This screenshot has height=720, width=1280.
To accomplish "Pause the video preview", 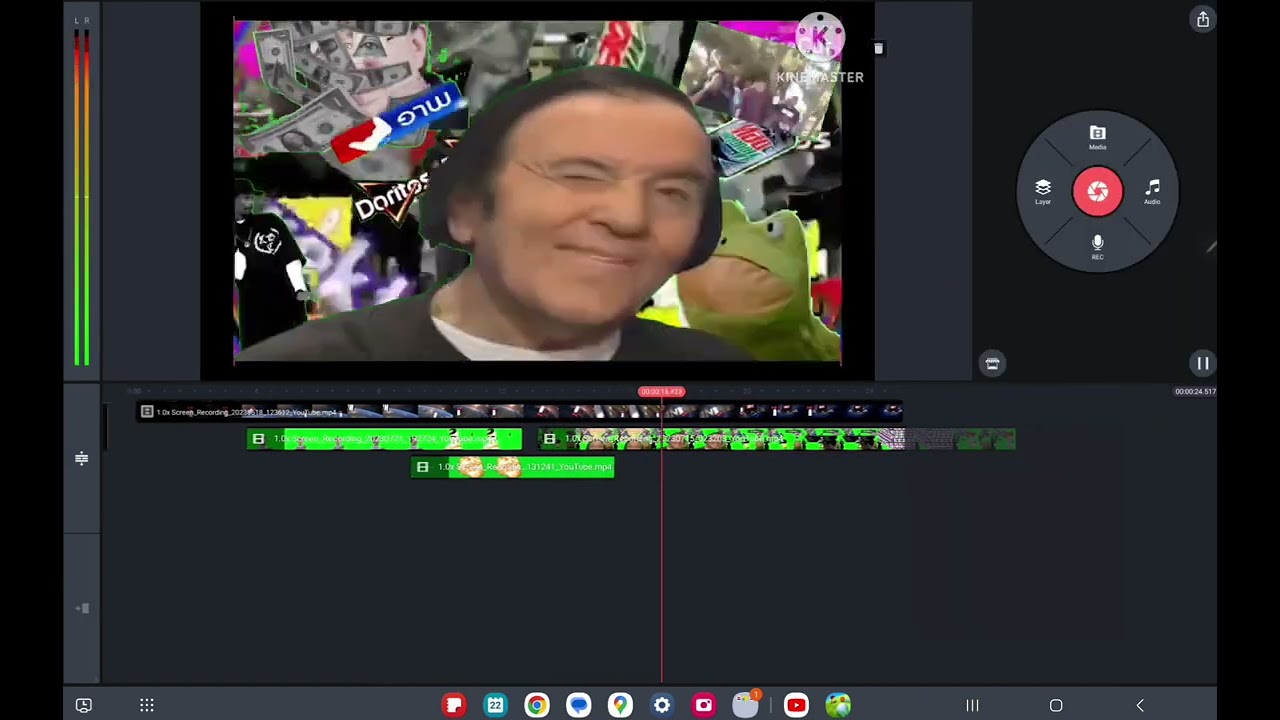I will [x=1202, y=364].
